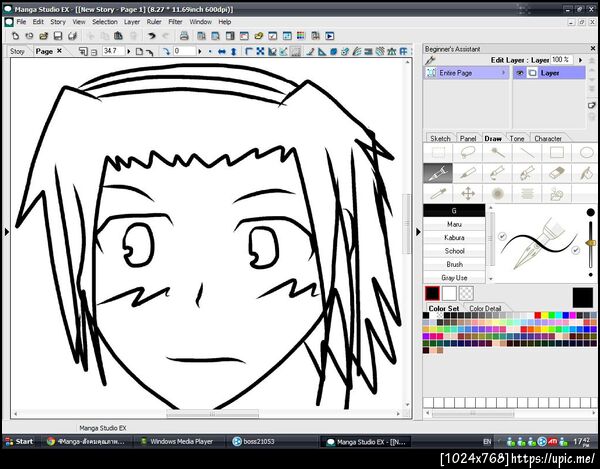Open the layer opacity flyout arrow

pyautogui.click(x=578, y=60)
